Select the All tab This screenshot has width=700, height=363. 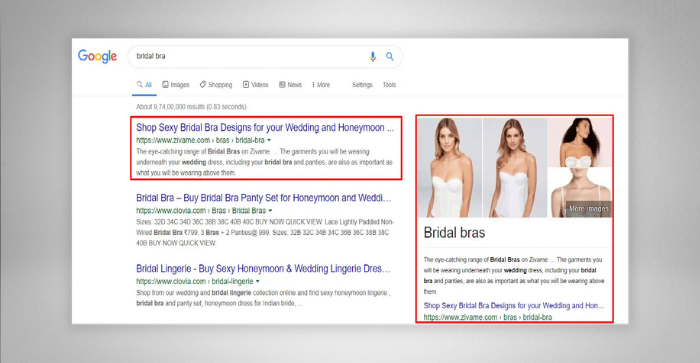144,85
